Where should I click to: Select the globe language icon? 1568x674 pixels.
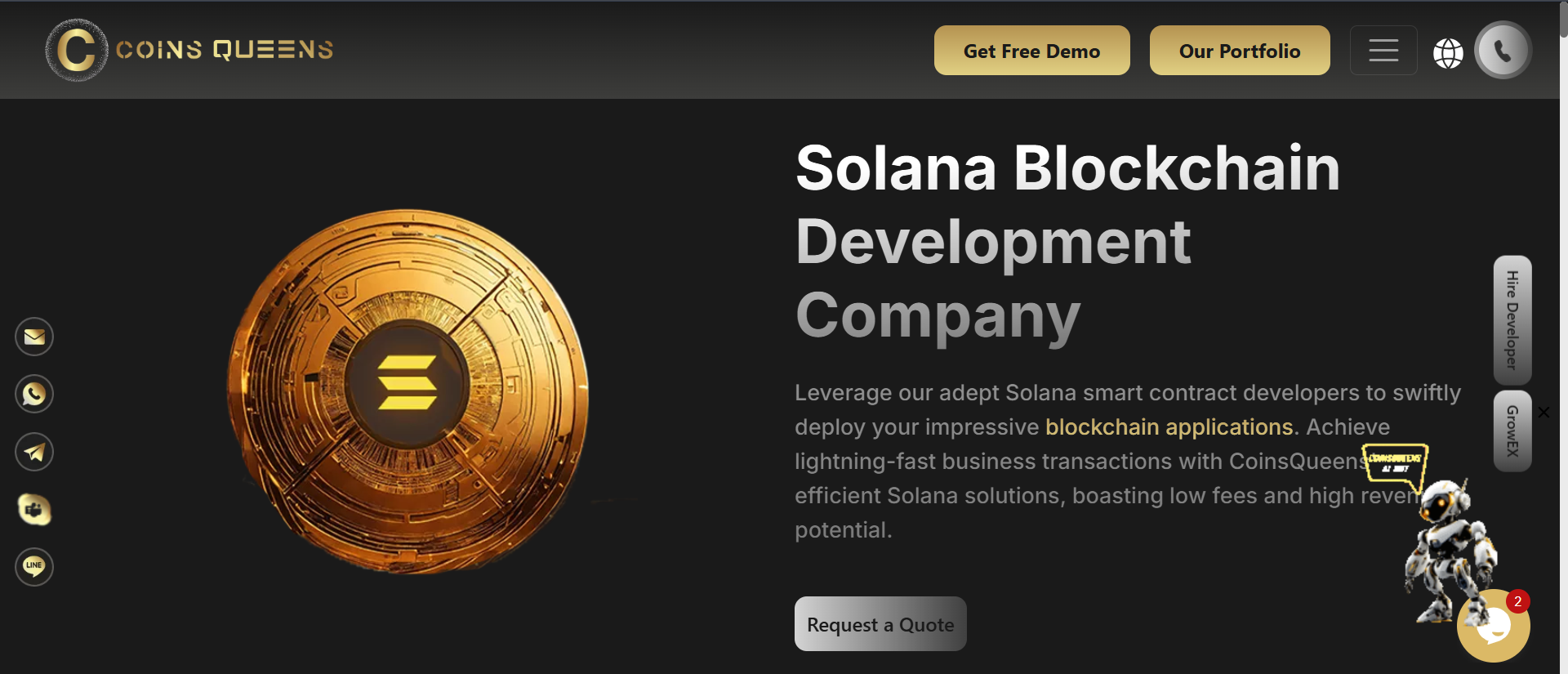pyautogui.click(x=1449, y=51)
